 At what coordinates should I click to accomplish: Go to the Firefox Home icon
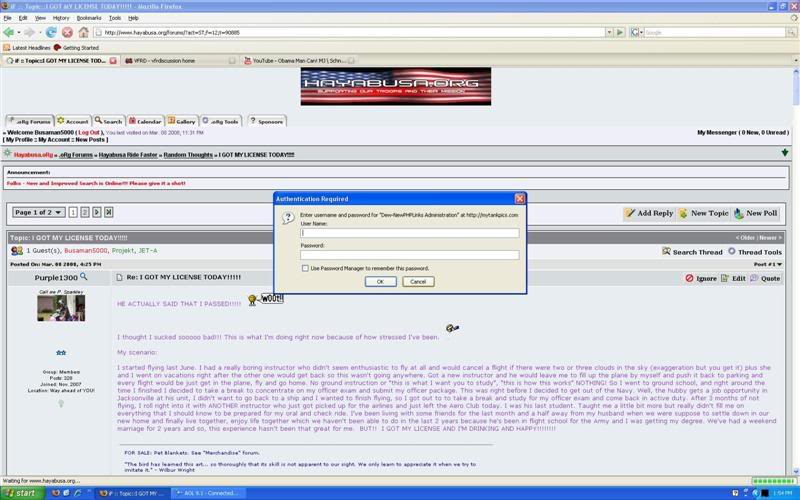coord(84,32)
